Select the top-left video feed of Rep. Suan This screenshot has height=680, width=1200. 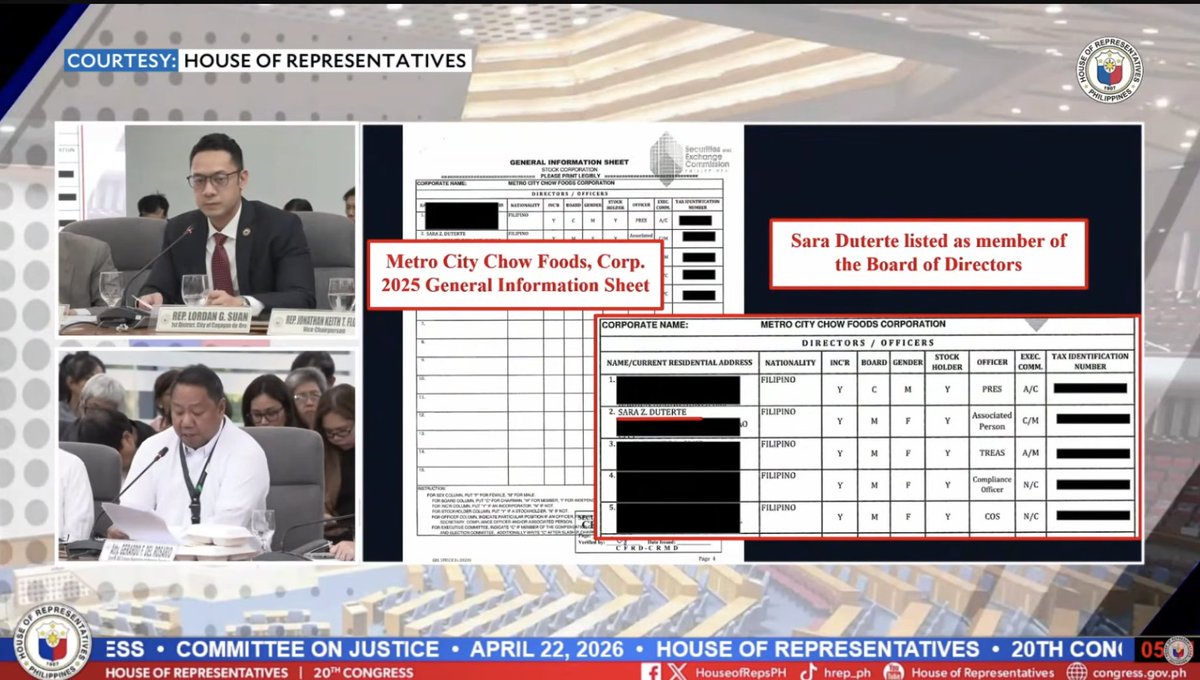[x=207, y=229]
